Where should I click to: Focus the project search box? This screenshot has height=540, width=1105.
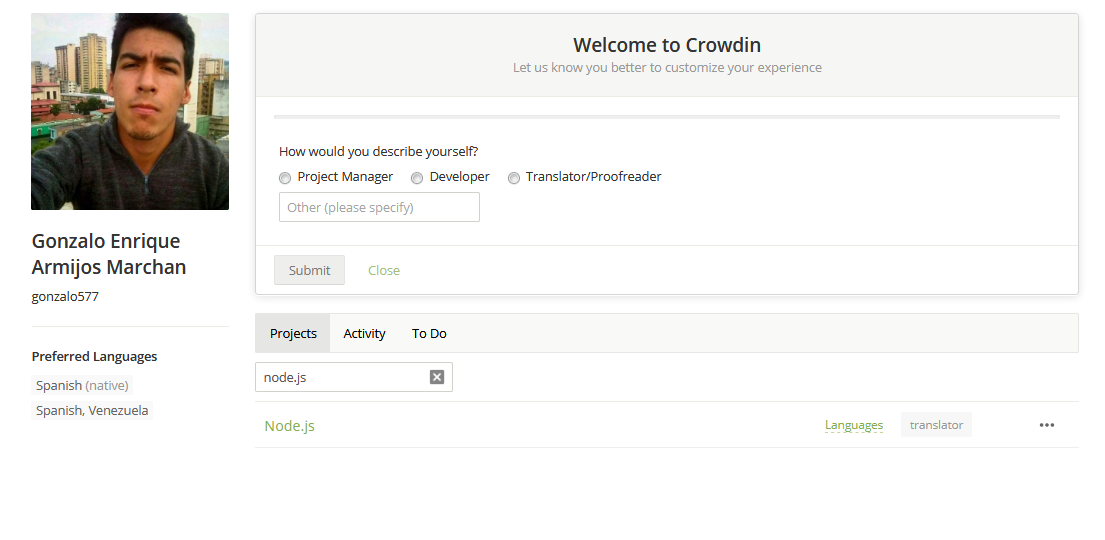(x=343, y=377)
